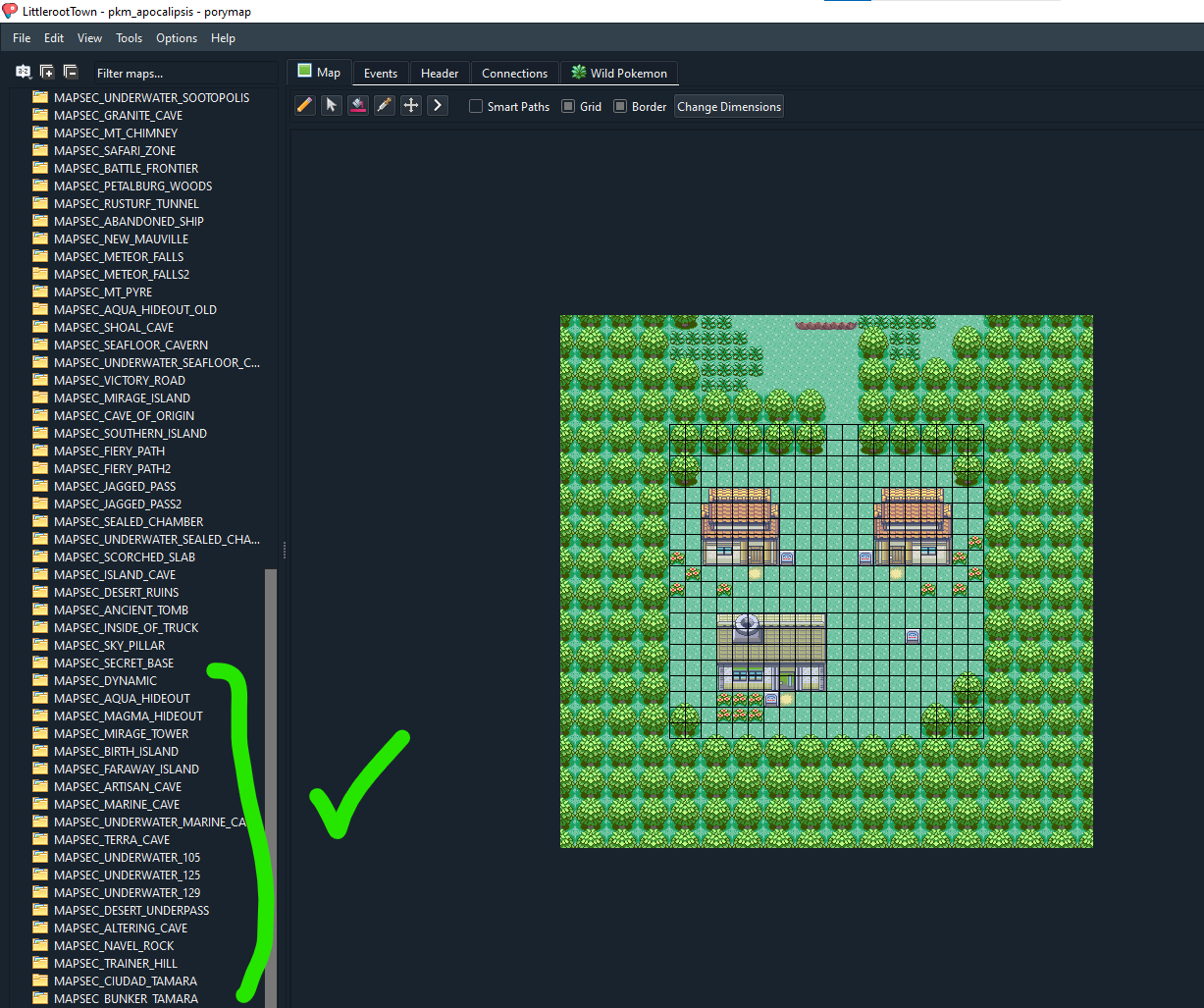Image resolution: width=1204 pixels, height=1008 pixels.
Task: Toggle the Border checkbox
Action: tap(620, 107)
